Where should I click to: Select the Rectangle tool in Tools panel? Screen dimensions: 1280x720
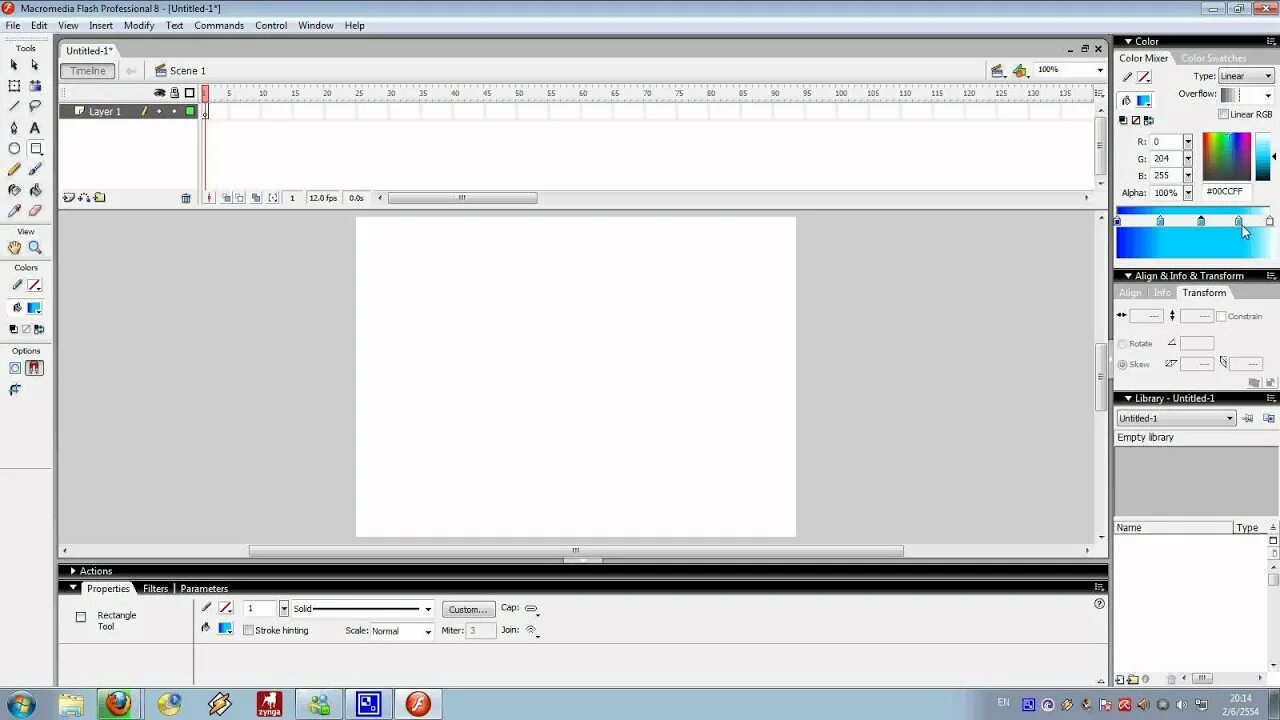coord(35,149)
